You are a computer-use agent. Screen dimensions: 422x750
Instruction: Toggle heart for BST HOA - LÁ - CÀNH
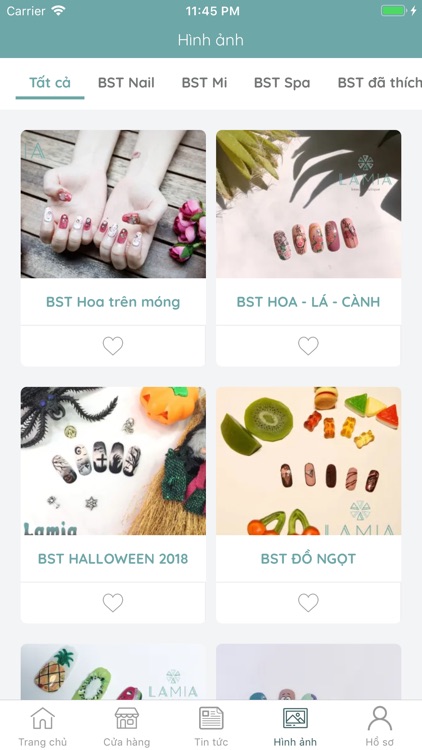[x=308, y=346]
